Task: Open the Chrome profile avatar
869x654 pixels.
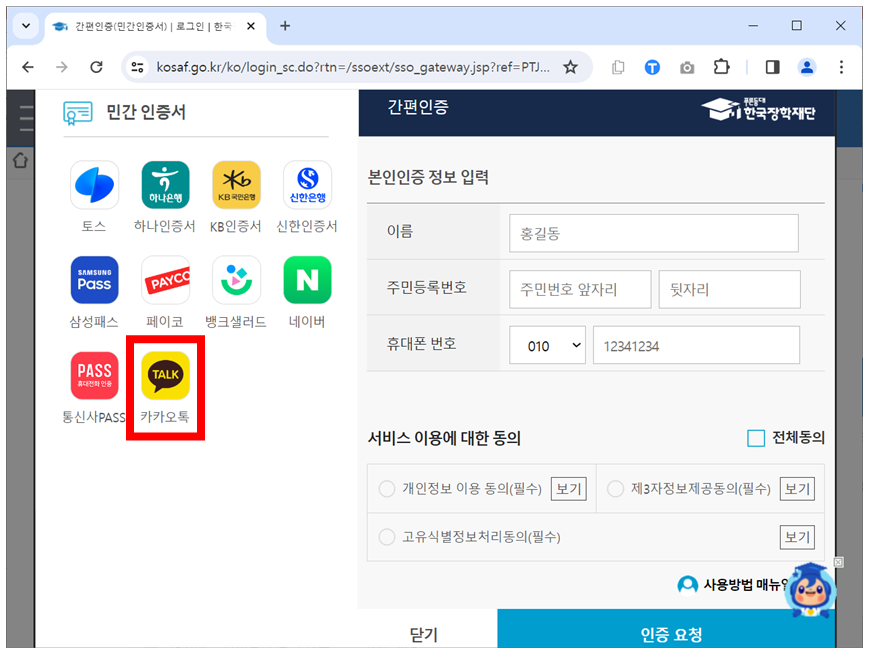Action: pos(807,67)
